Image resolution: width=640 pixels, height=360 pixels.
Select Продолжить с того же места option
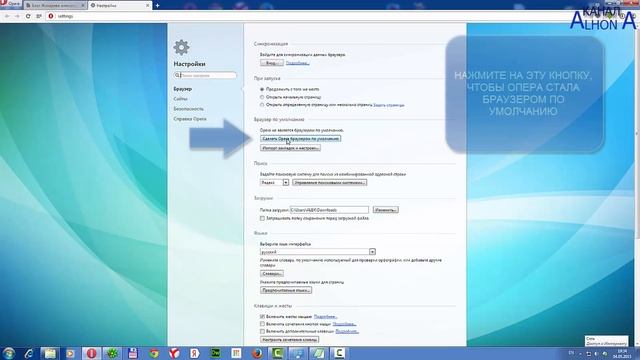(262, 89)
